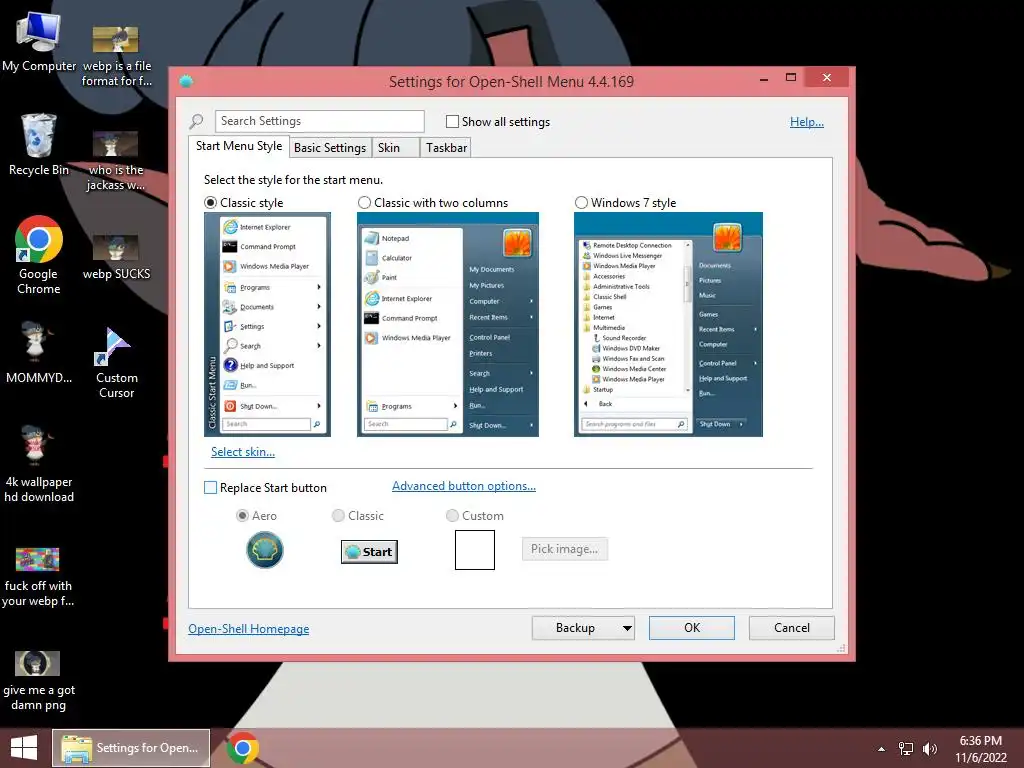
Task: Open Advanced button options... link
Action: click(464, 487)
